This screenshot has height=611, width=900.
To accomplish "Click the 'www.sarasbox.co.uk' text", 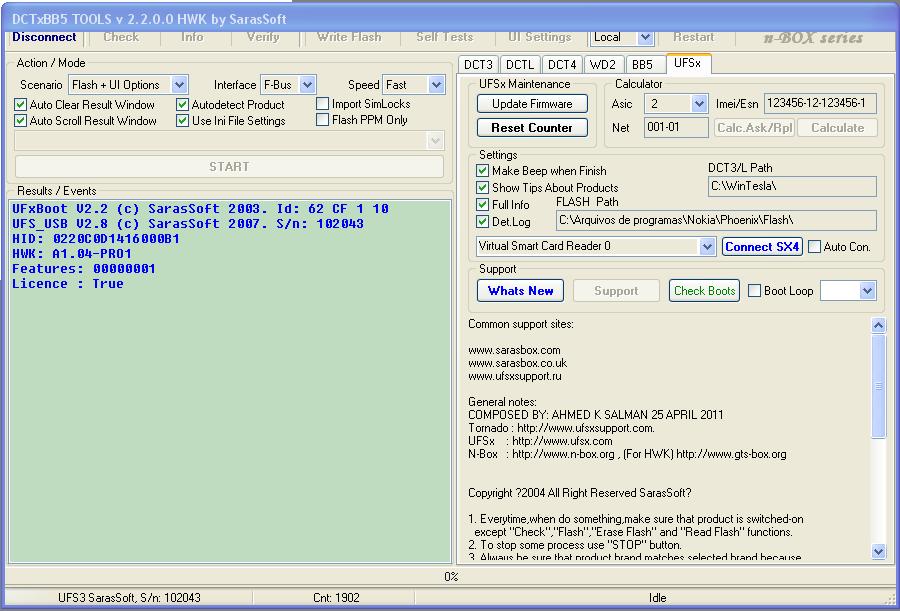I will [518, 363].
